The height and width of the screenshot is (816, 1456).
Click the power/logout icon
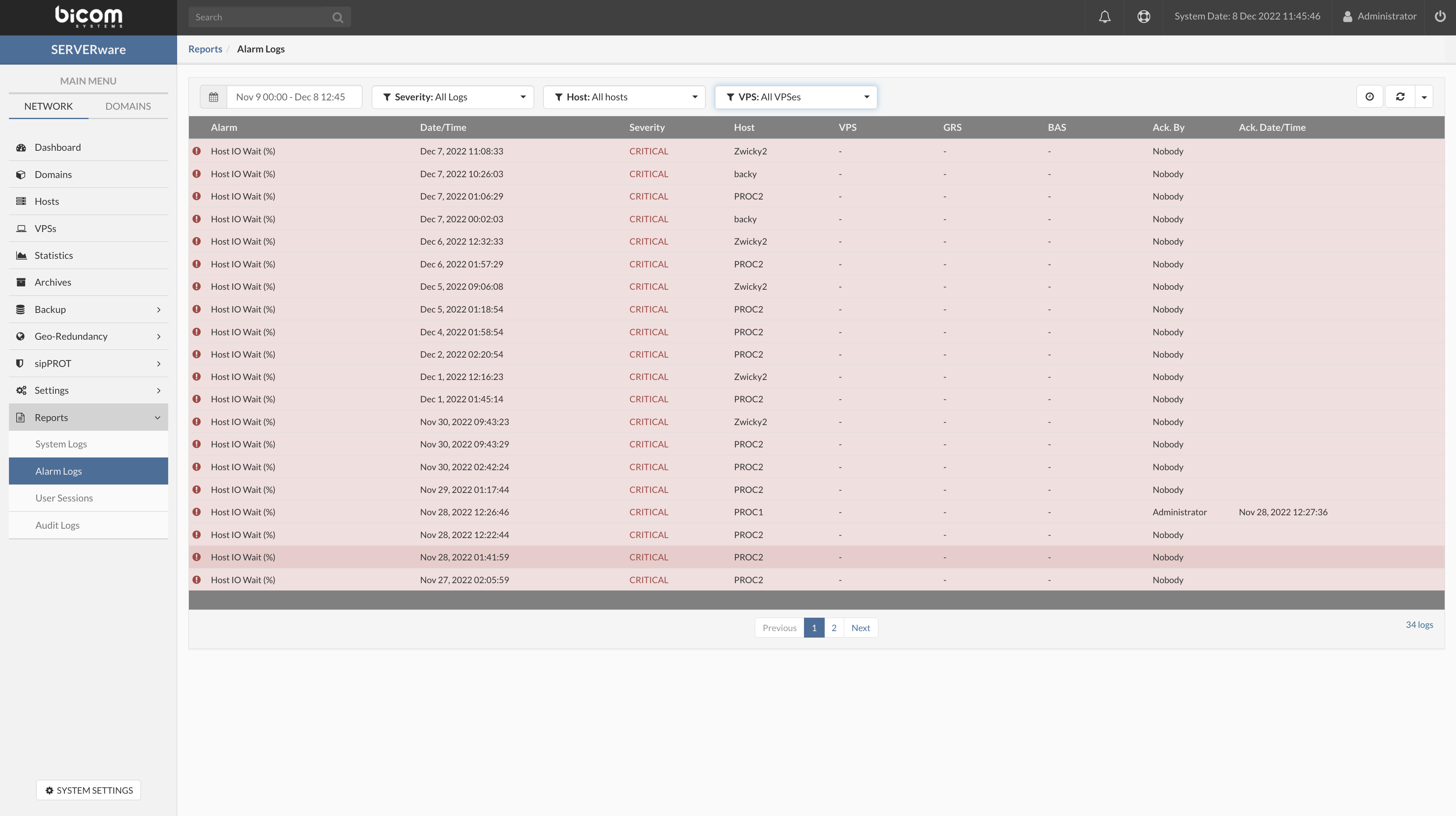click(1441, 16)
